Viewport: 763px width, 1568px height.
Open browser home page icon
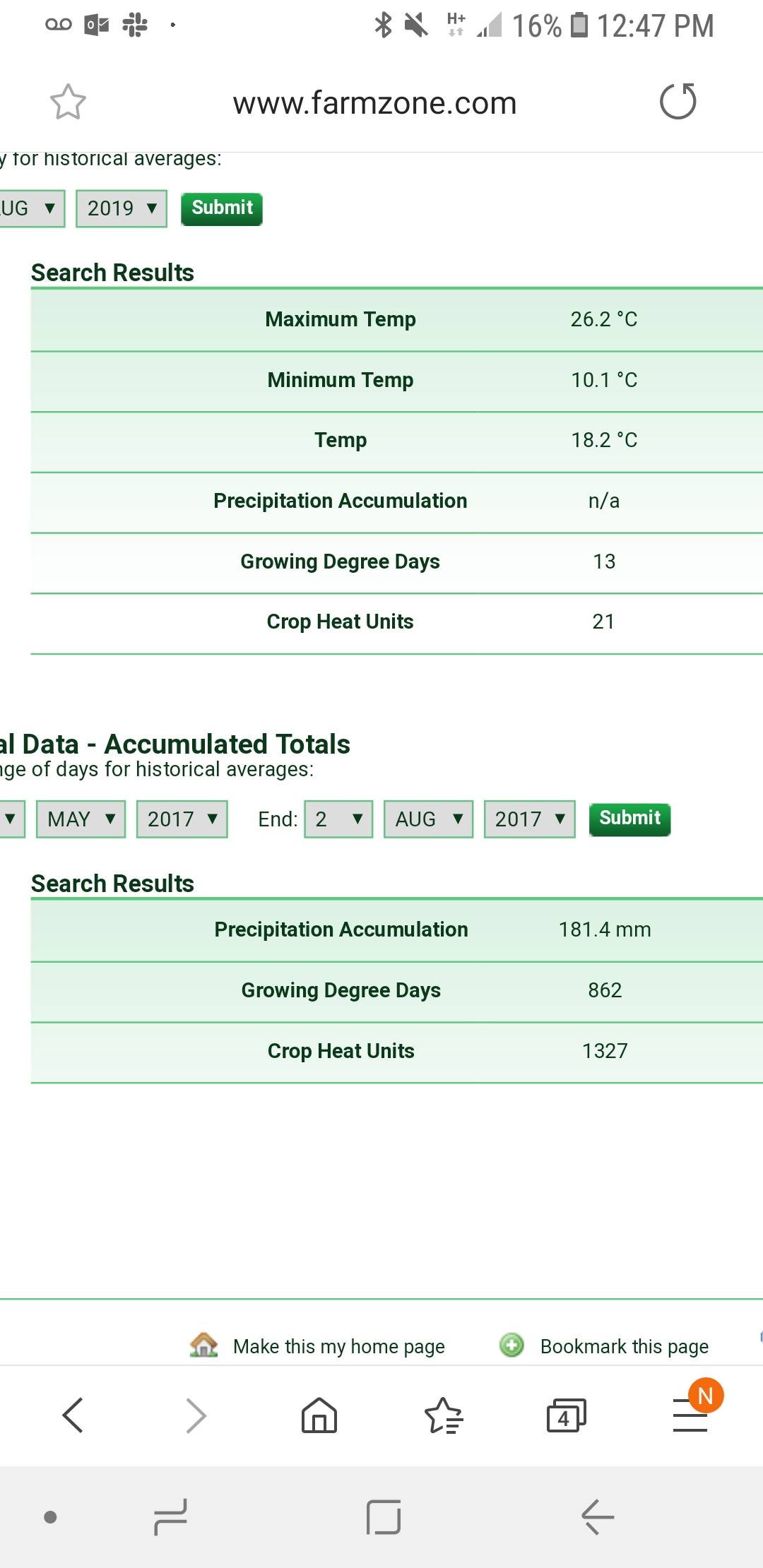coord(319,1415)
